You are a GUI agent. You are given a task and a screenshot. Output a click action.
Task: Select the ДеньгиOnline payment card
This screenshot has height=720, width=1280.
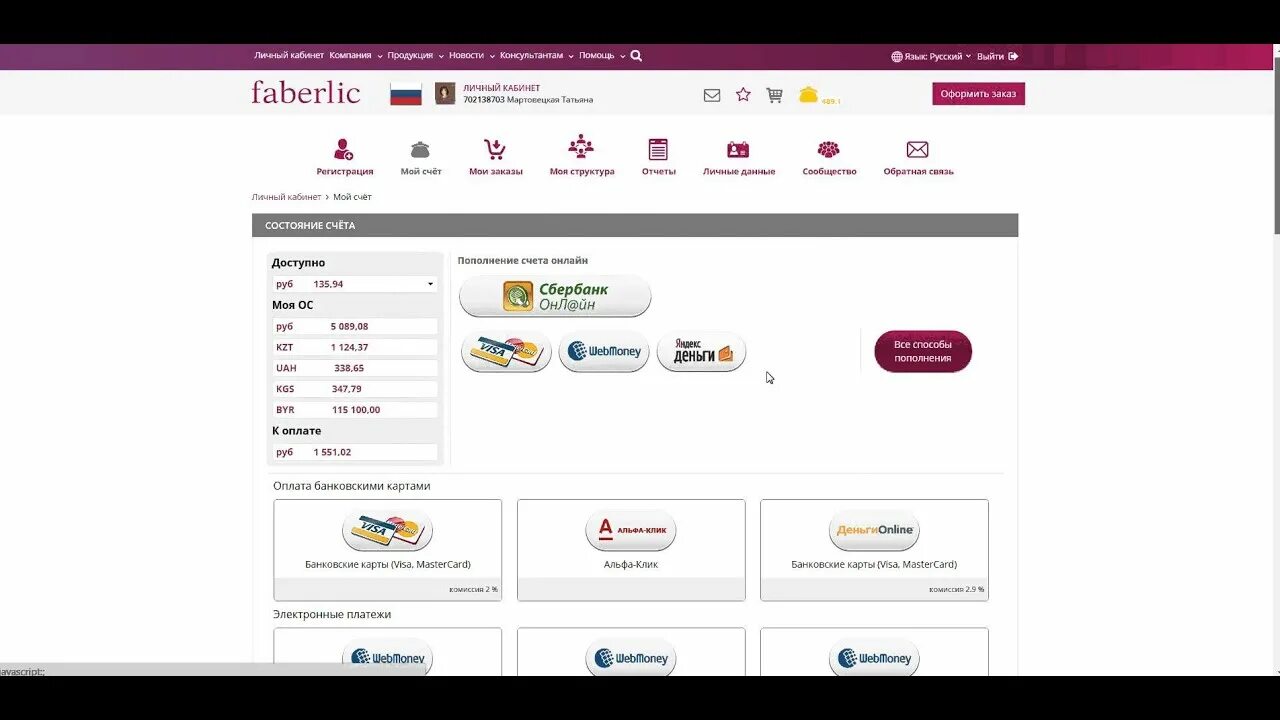tap(874, 550)
